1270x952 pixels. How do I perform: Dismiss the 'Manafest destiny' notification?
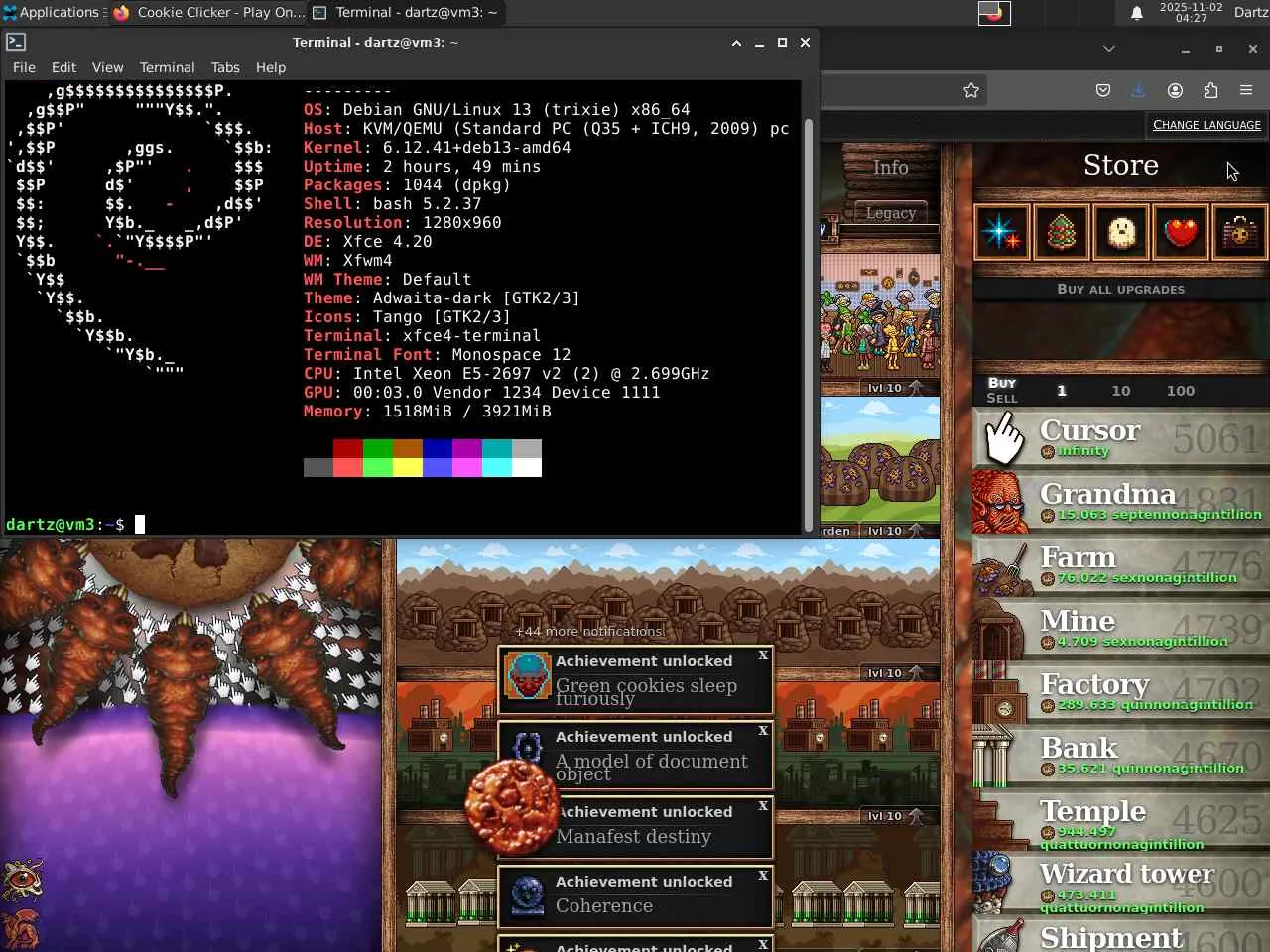pyautogui.click(x=763, y=806)
